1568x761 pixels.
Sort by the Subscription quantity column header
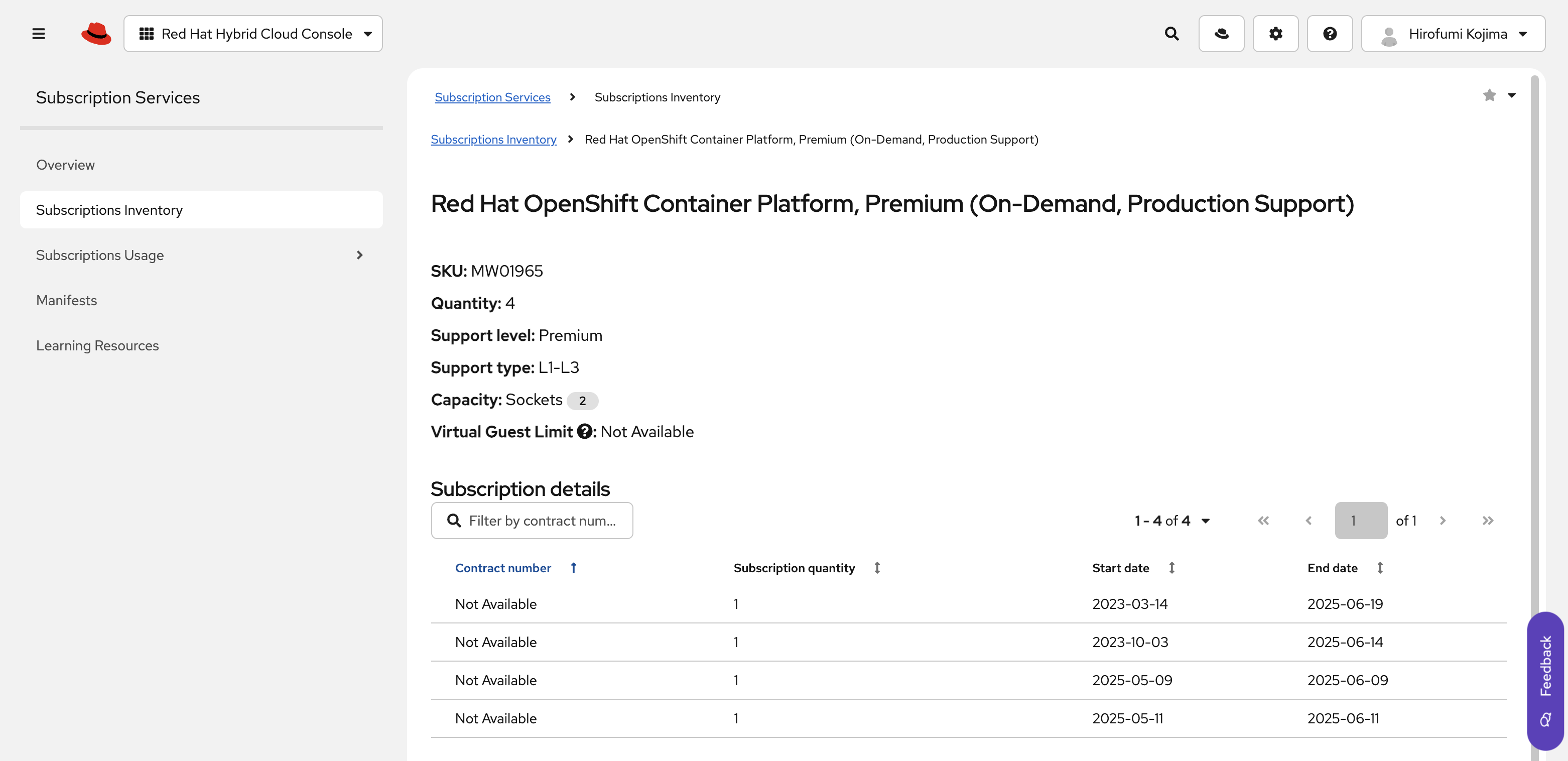tap(794, 568)
